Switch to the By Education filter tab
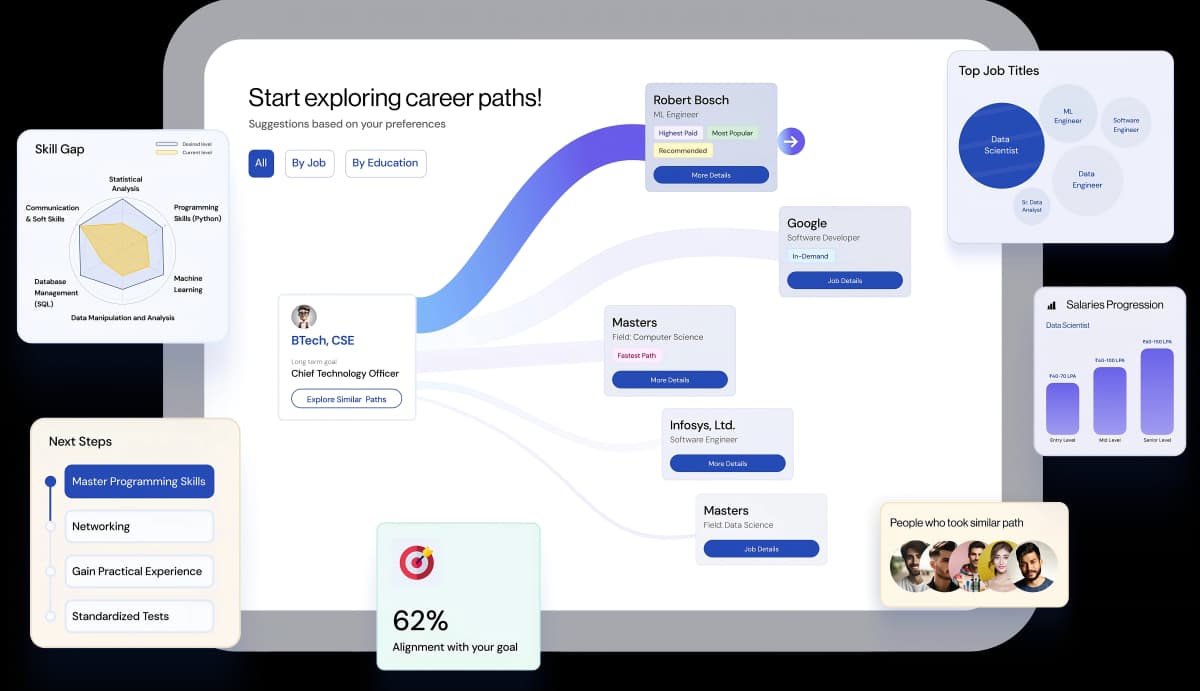This screenshot has height=691, width=1200. pyautogui.click(x=385, y=163)
